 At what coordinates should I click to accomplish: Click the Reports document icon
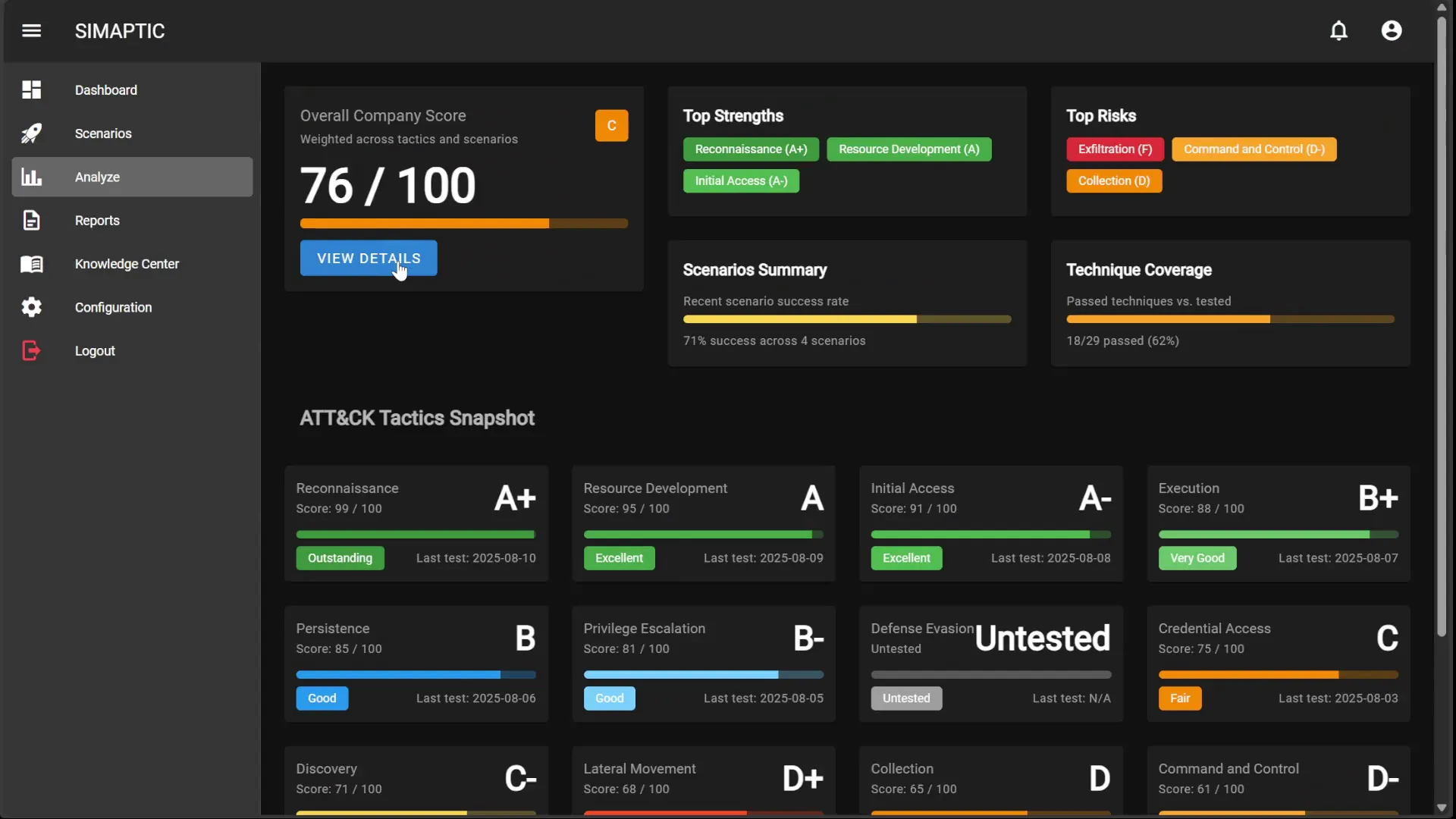click(x=31, y=221)
